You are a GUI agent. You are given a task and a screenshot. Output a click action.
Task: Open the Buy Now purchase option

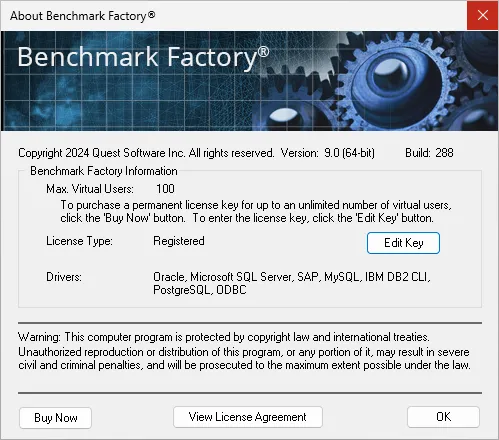[x=55, y=418]
